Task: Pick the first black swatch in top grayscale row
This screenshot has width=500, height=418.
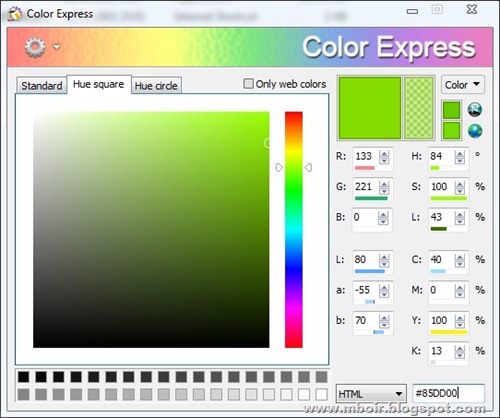Action: pyautogui.click(x=23, y=377)
